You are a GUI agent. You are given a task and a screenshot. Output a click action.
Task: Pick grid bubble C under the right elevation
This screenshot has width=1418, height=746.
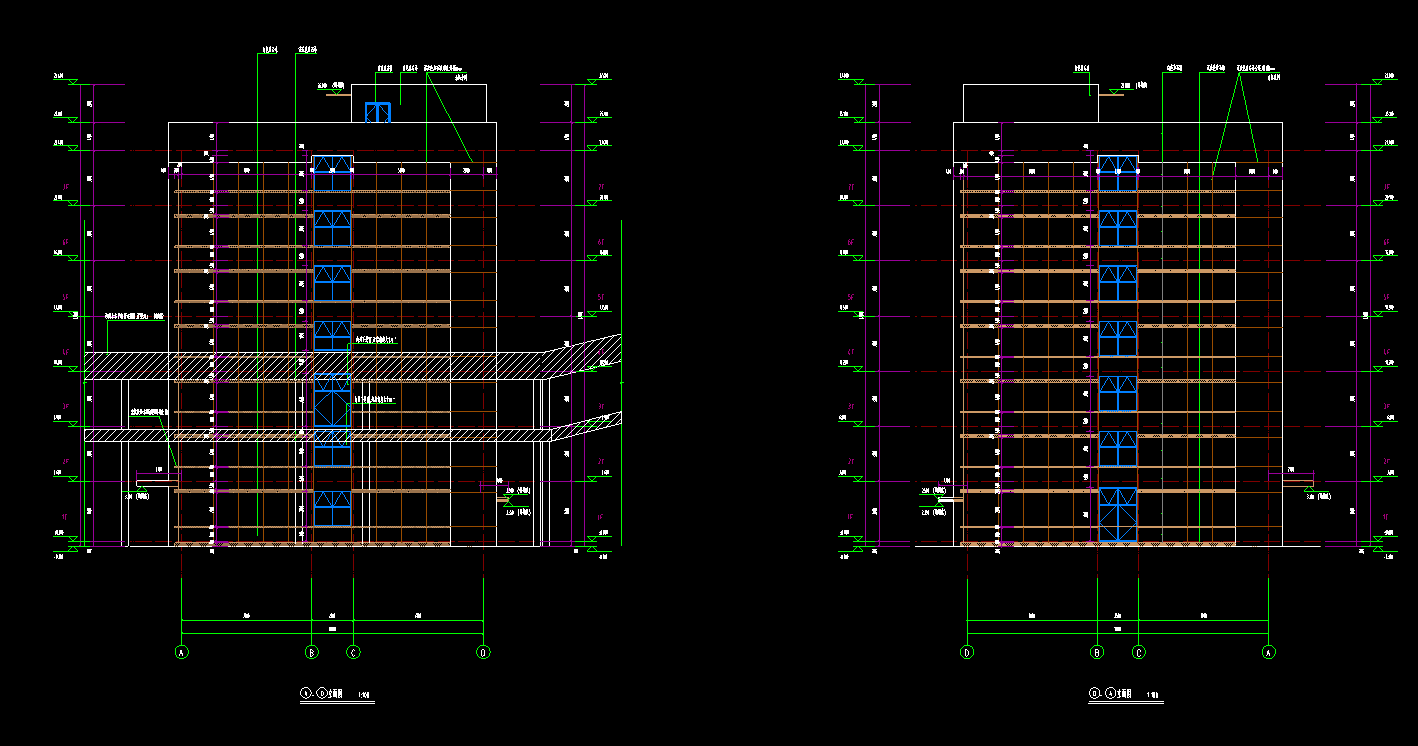[1138, 652]
